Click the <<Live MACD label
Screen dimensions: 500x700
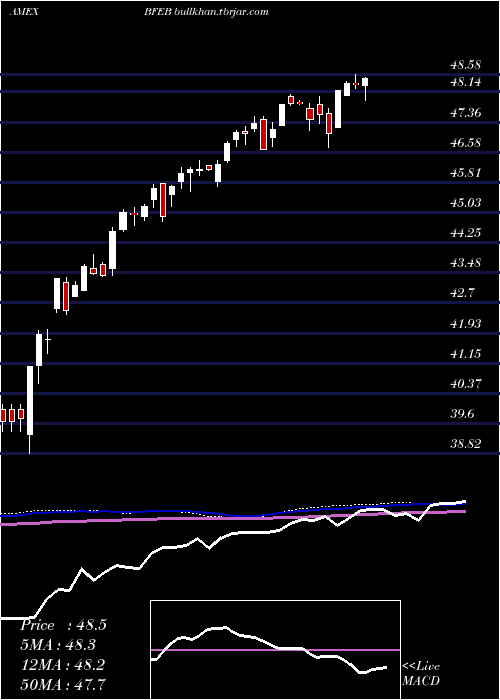coord(421,674)
